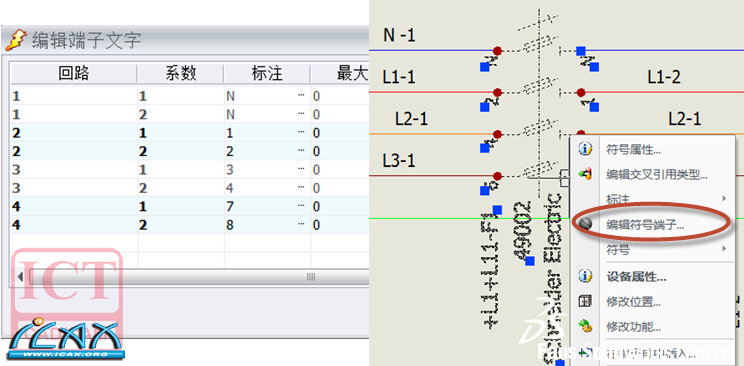Click the location icon beside 修改位置
Viewport: 744px width, 366px height.
click(x=586, y=301)
